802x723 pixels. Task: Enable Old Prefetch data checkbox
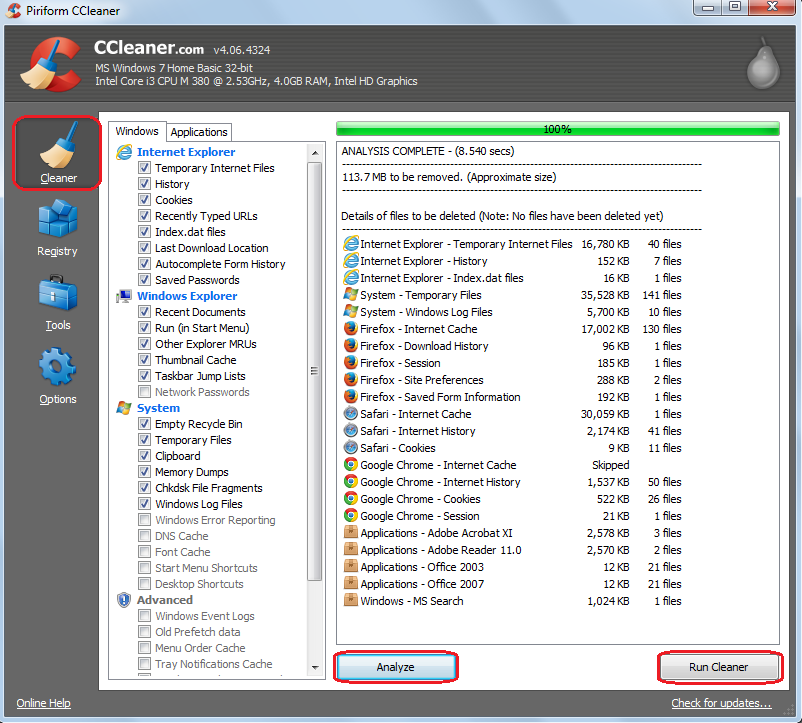(144, 631)
